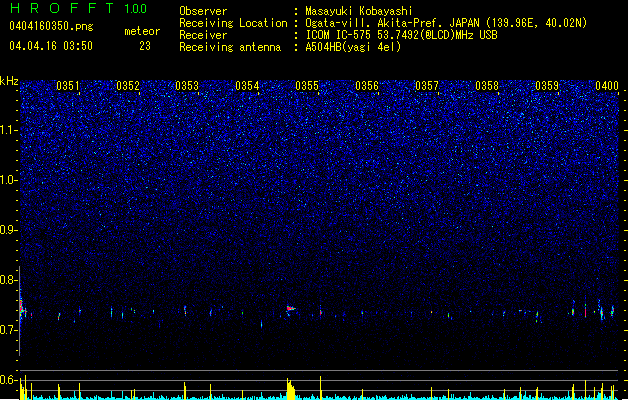This screenshot has width=629, height=400.
Task: Click the 0351 time marker
Action: (68, 86)
